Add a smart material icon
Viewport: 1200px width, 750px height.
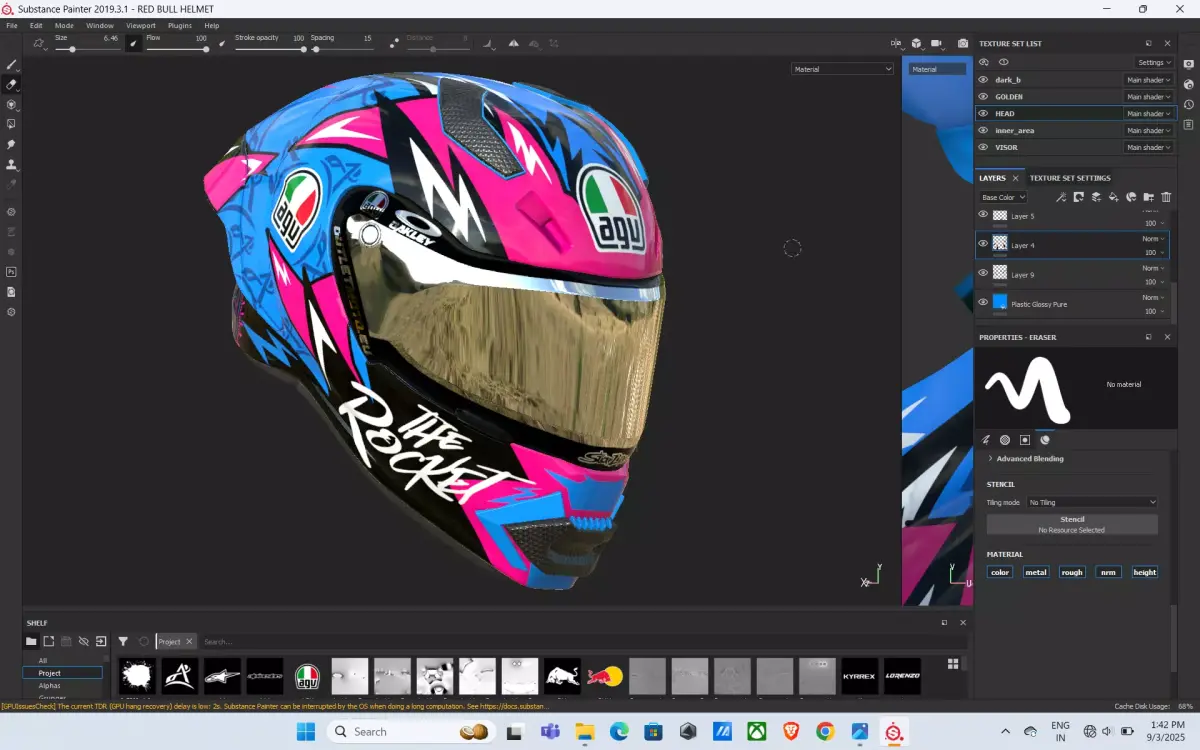click(x=1131, y=197)
